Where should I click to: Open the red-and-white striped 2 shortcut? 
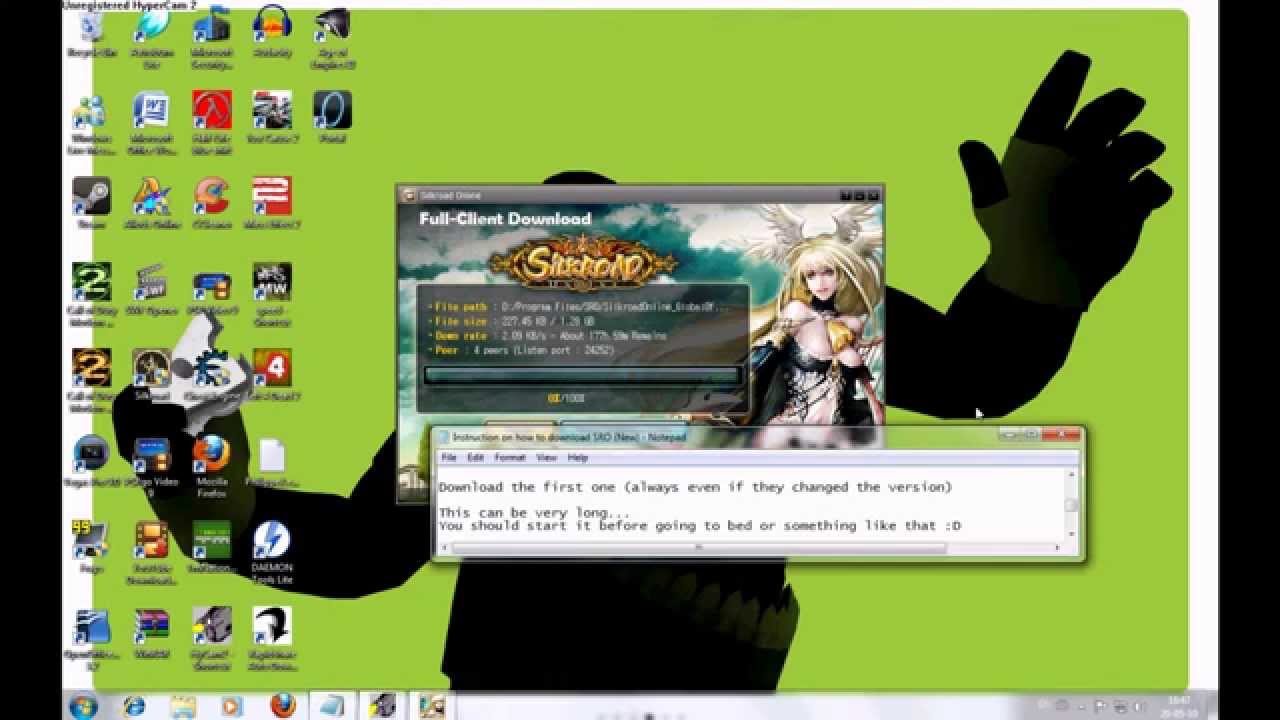(272, 202)
